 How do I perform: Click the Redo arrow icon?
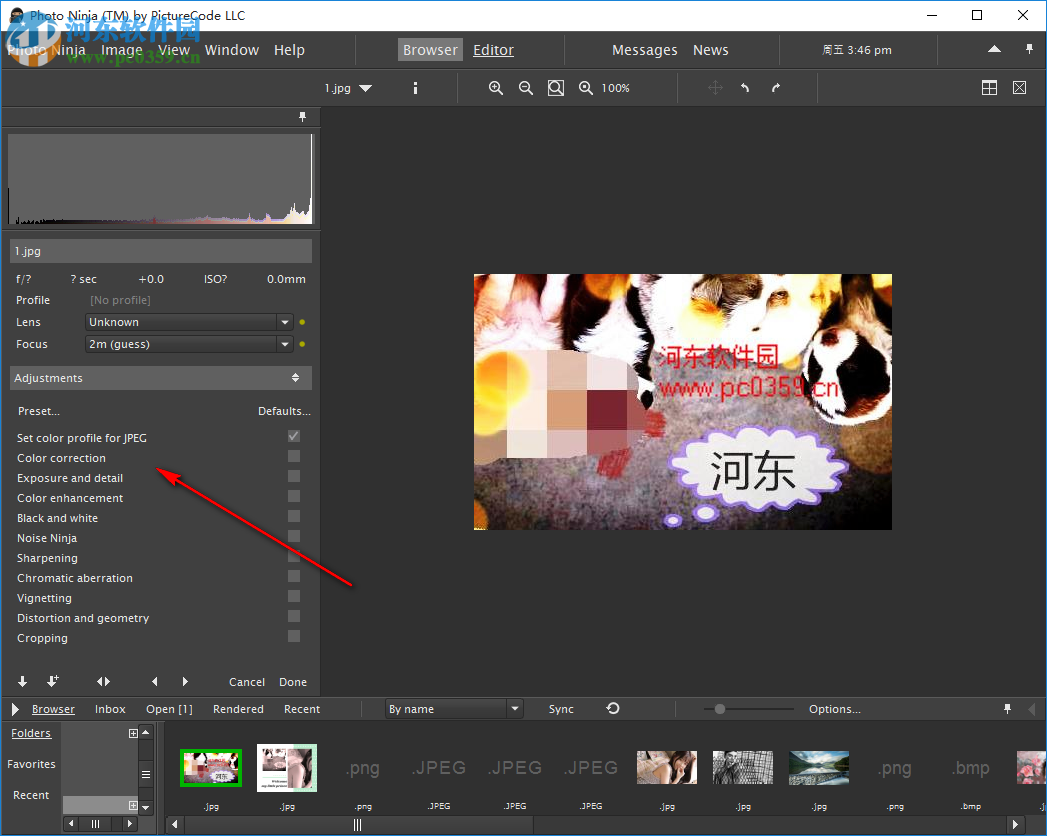776,88
